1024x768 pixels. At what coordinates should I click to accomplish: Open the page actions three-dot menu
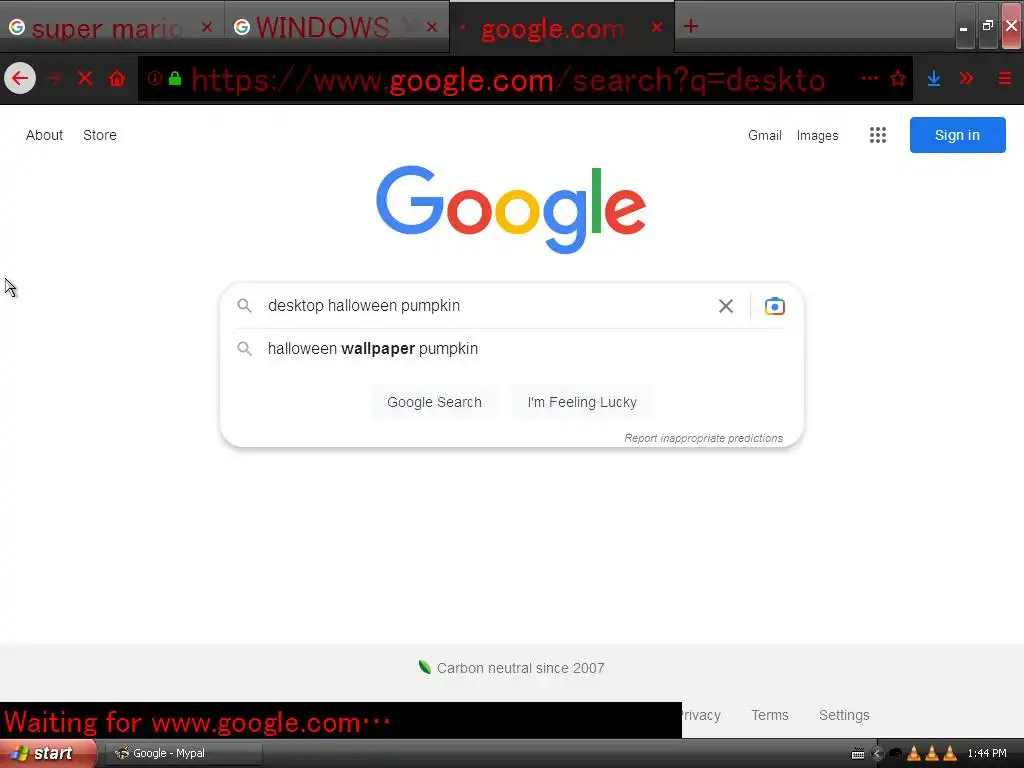(869, 78)
